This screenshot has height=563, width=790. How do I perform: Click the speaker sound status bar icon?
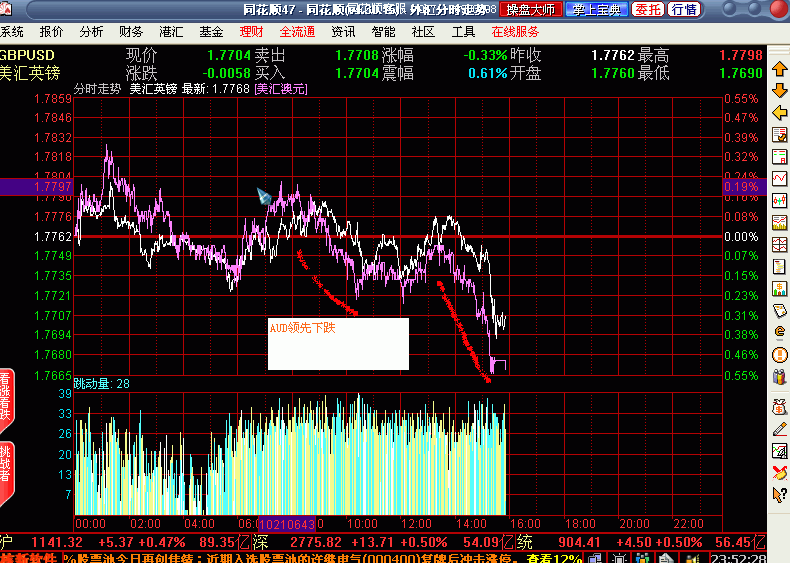click(x=695, y=558)
